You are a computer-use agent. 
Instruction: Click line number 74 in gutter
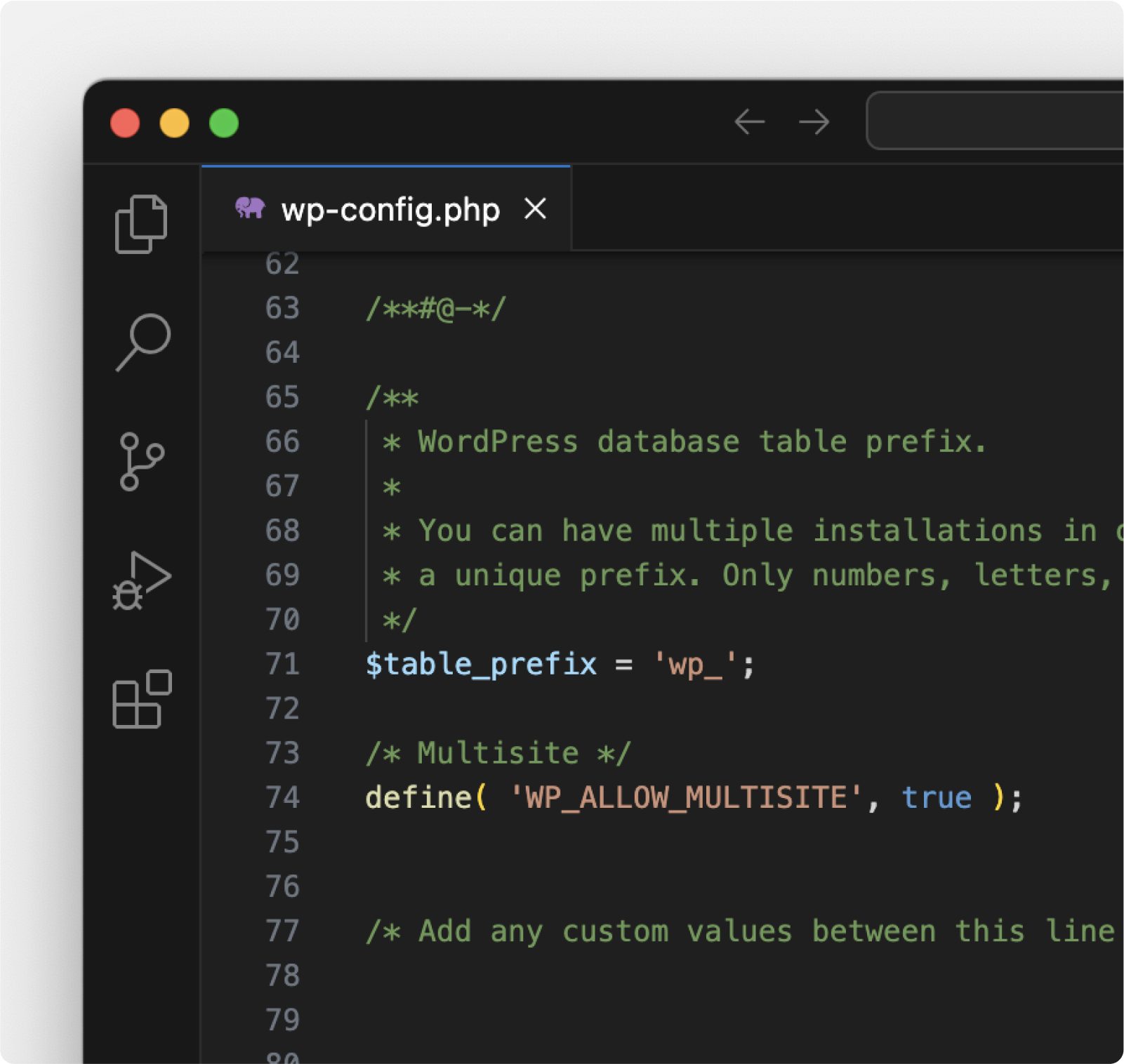[282, 797]
